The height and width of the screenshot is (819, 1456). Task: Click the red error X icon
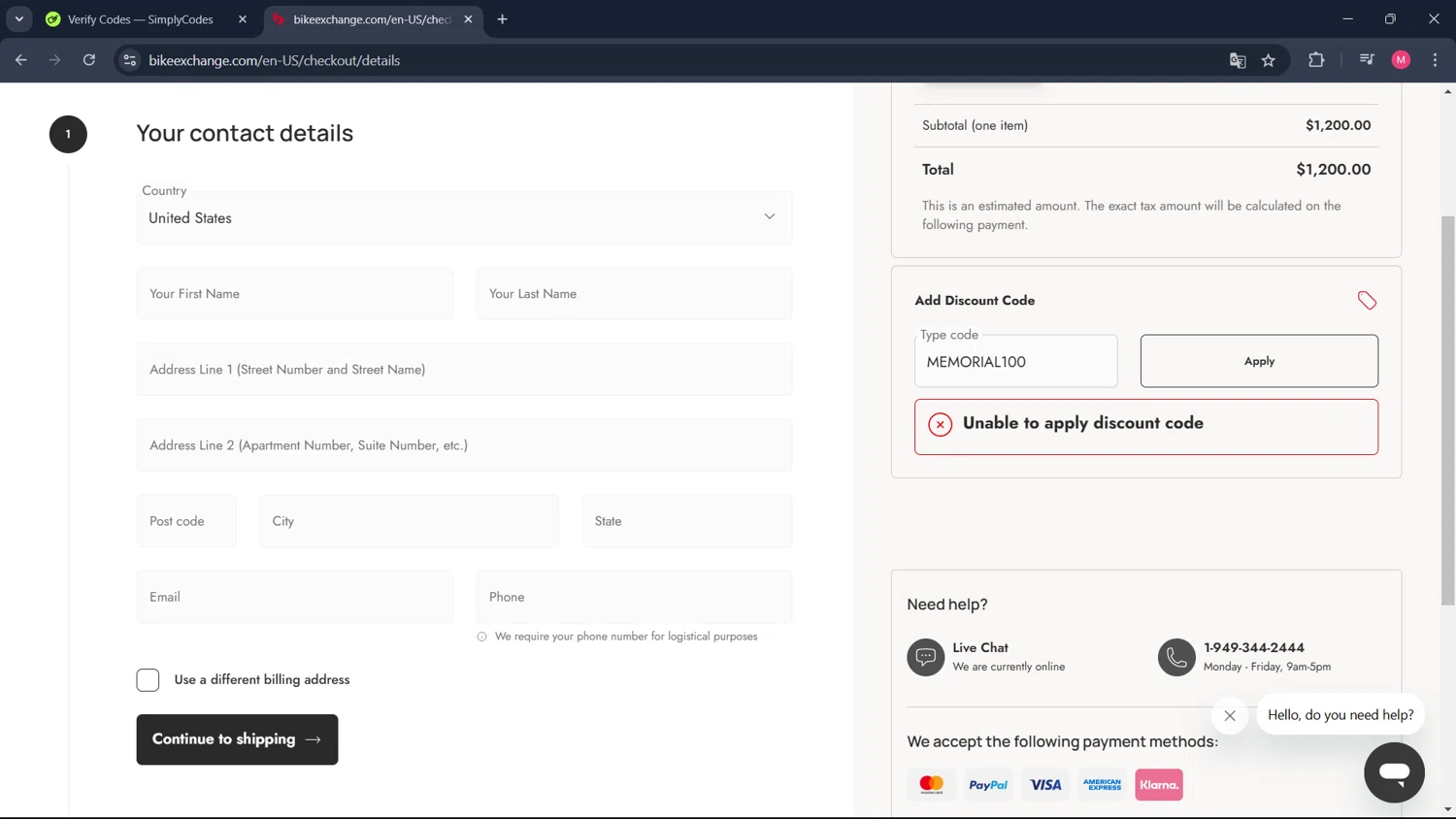[x=940, y=424]
